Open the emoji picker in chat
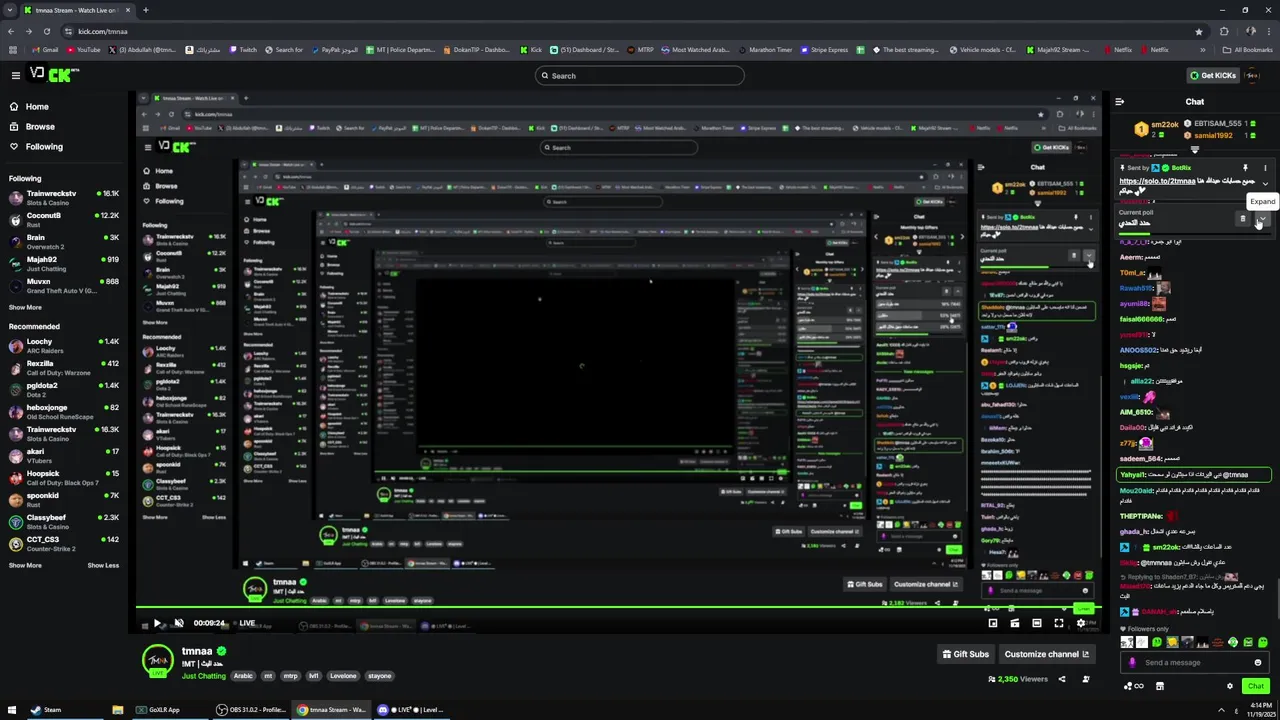This screenshot has width=1280, height=720. pos(1258,662)
